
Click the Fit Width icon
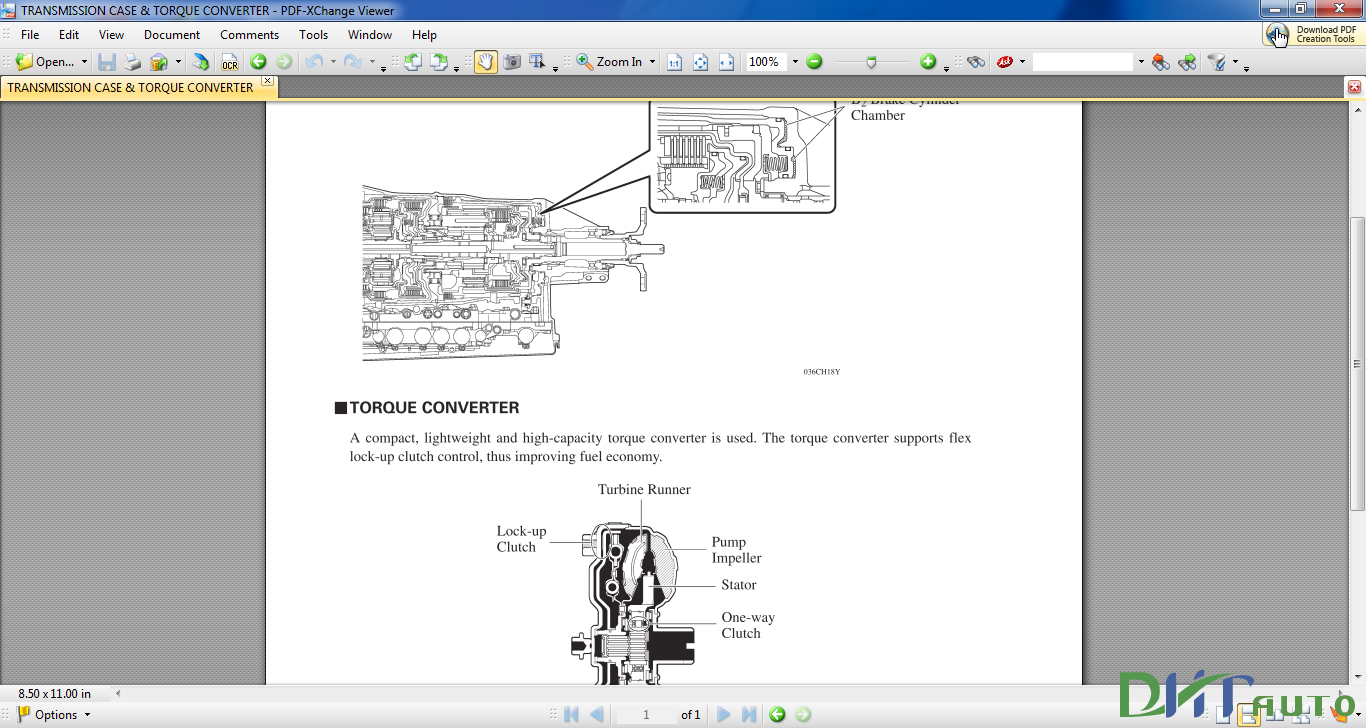tap(727, 62)
